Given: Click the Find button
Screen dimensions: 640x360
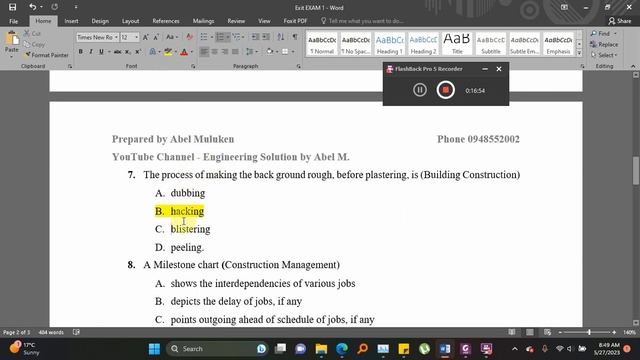Looking at the screenshot, I should coord(600,33).
